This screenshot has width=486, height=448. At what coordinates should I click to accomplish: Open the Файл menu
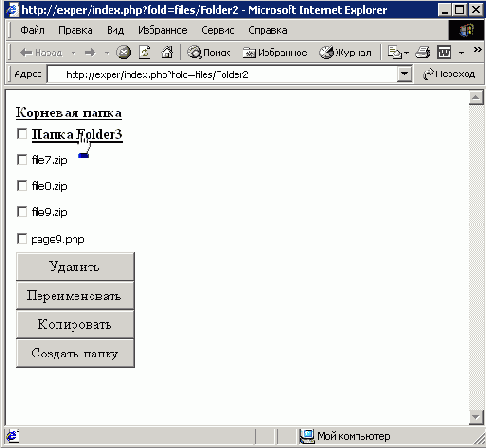pyautogui.click(x=32, y=30)
